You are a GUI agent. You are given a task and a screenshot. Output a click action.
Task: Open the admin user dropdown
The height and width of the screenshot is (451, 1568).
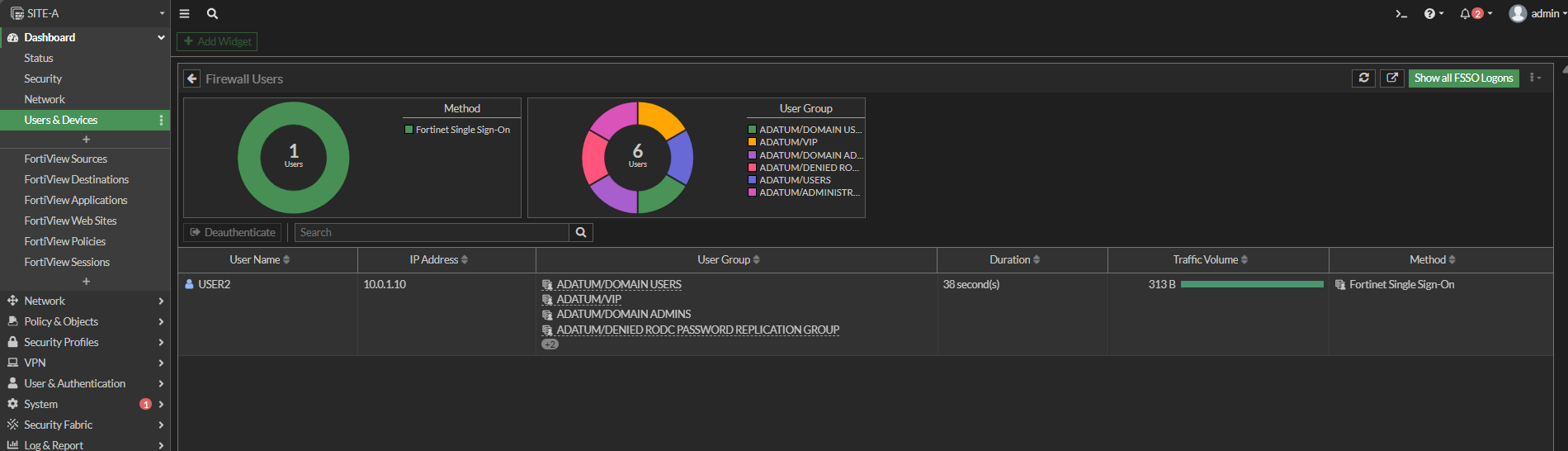1535,14
